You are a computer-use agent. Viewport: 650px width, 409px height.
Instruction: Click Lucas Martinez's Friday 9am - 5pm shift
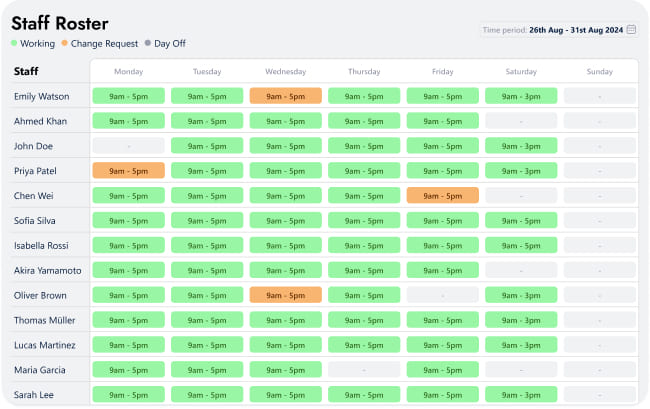[x=443, y=345]
